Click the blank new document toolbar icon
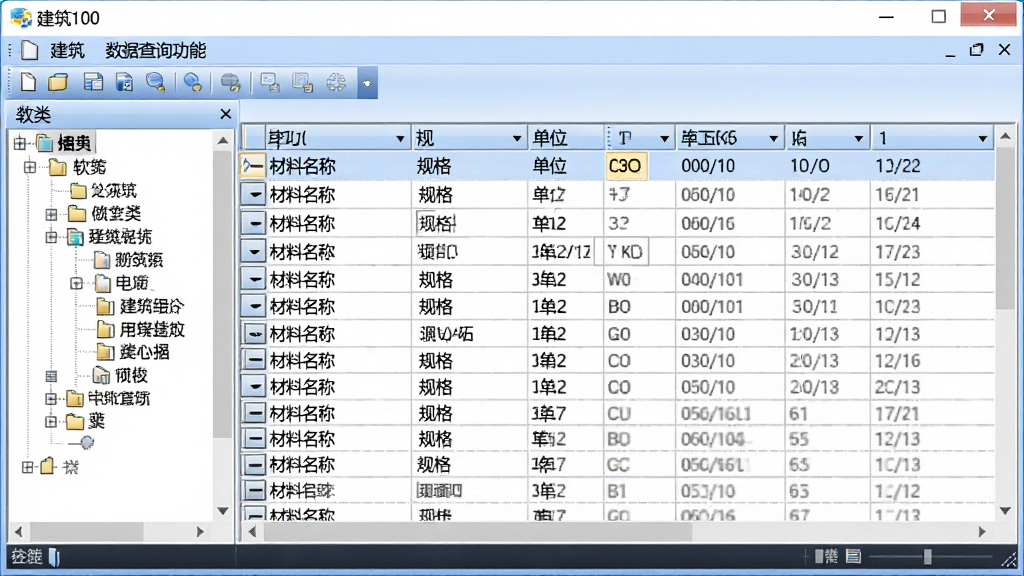 (27, 82)
